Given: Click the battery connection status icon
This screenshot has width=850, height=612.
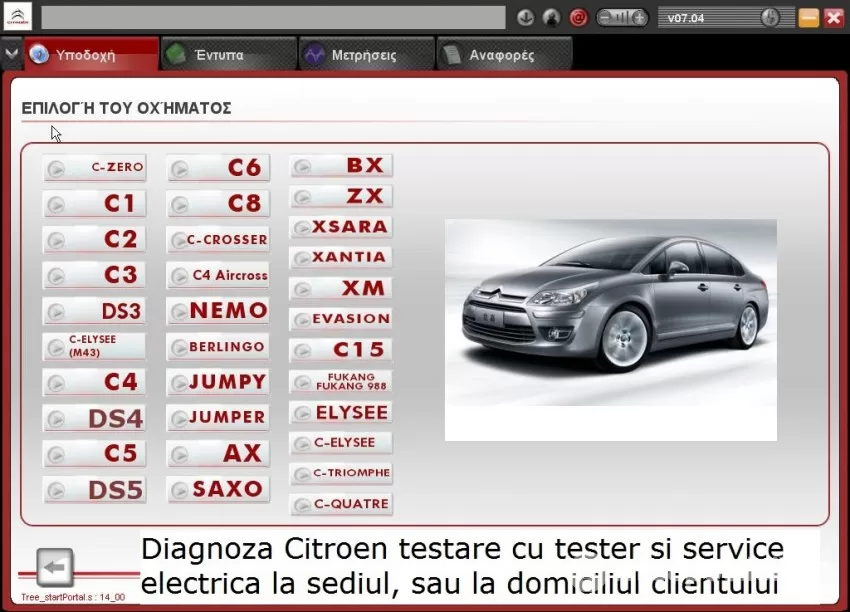Looking at the screenshot, I should click(x=622, y=18).
